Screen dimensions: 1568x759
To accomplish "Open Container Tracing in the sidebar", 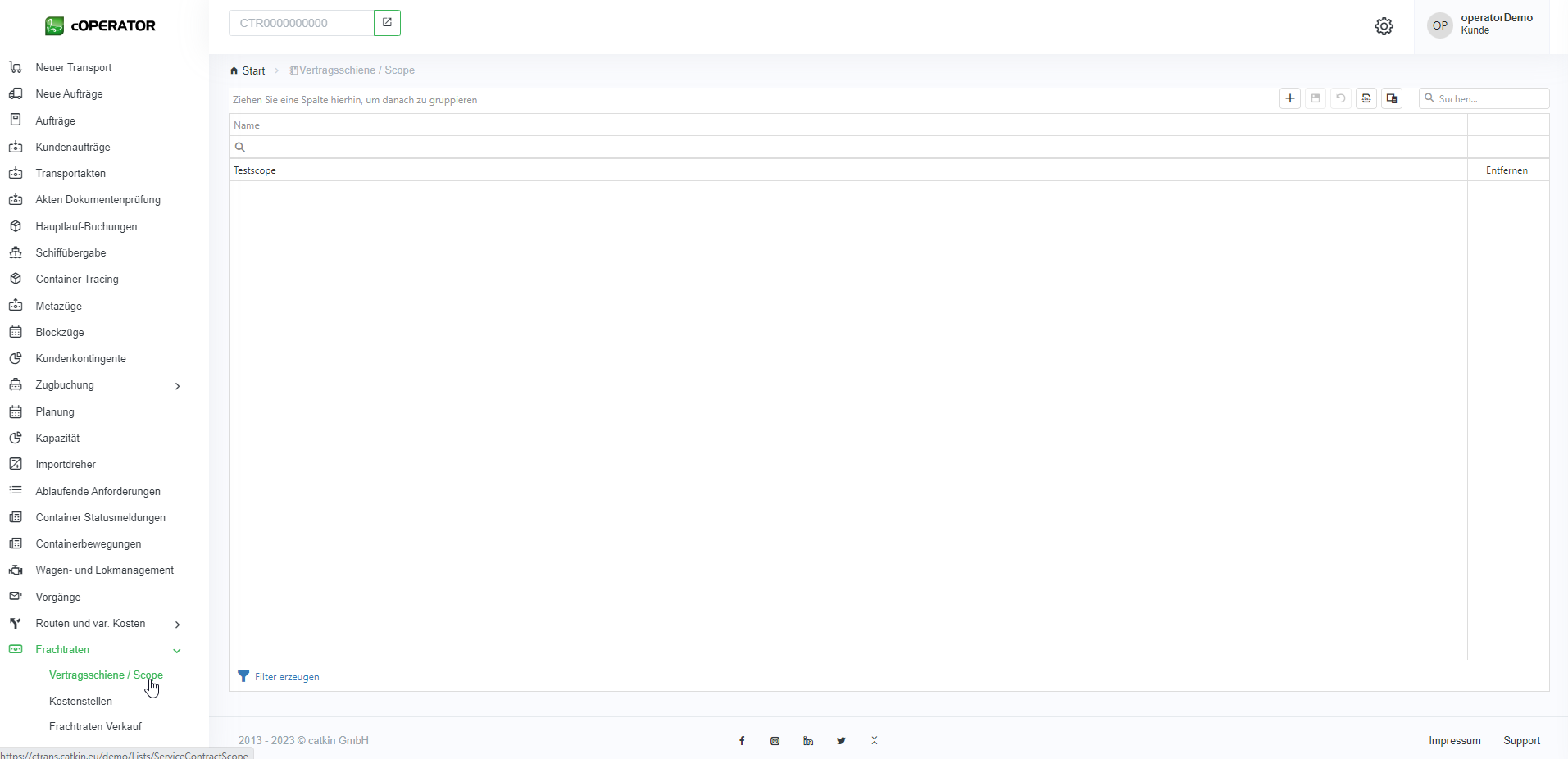I will [x=77, y=280].
